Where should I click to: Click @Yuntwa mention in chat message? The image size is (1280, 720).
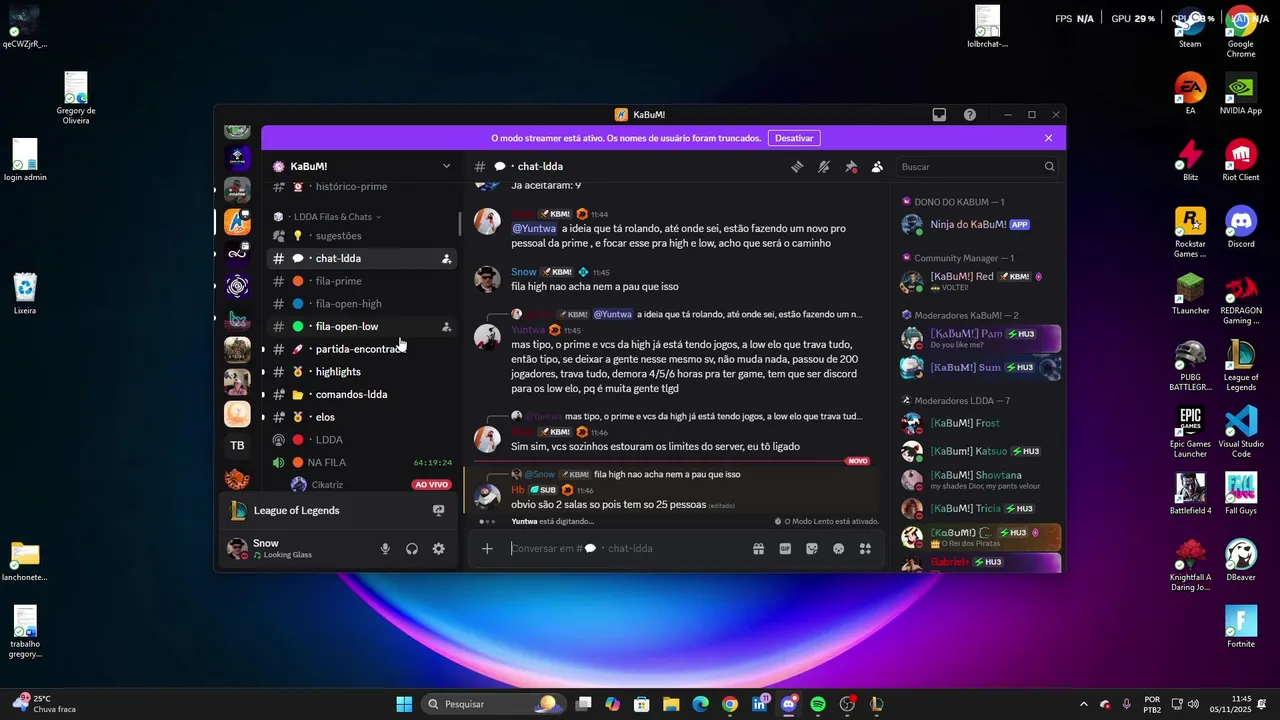pos(534,229)
